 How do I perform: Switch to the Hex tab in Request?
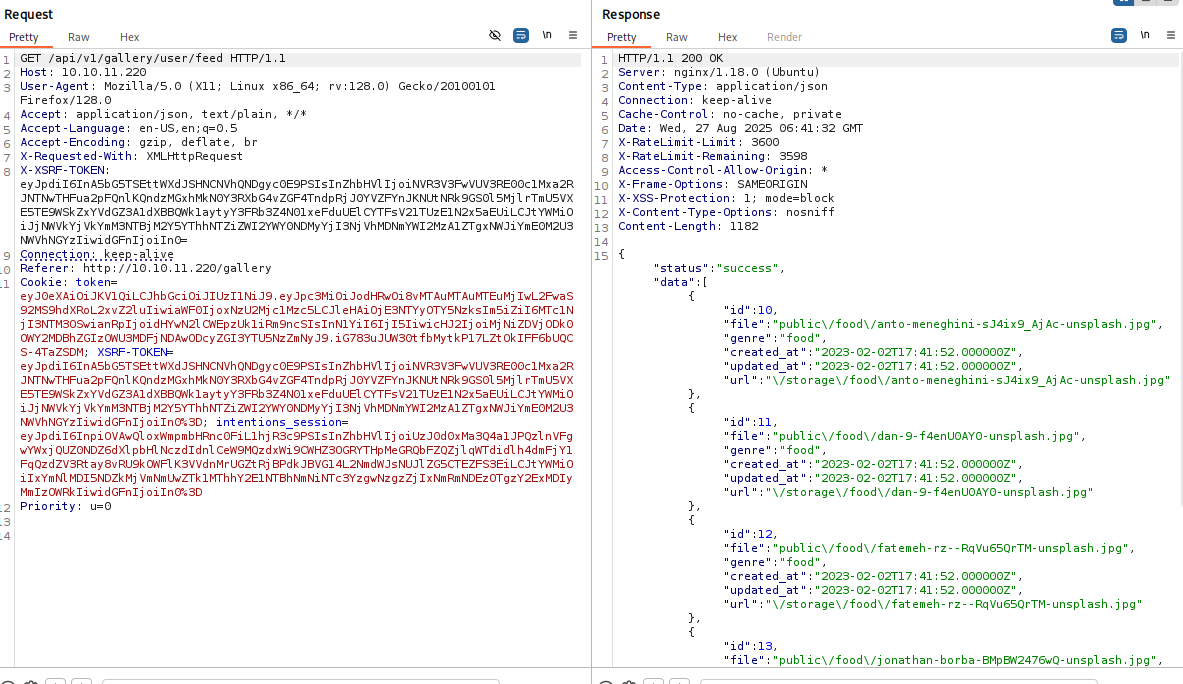pos(130,37)
